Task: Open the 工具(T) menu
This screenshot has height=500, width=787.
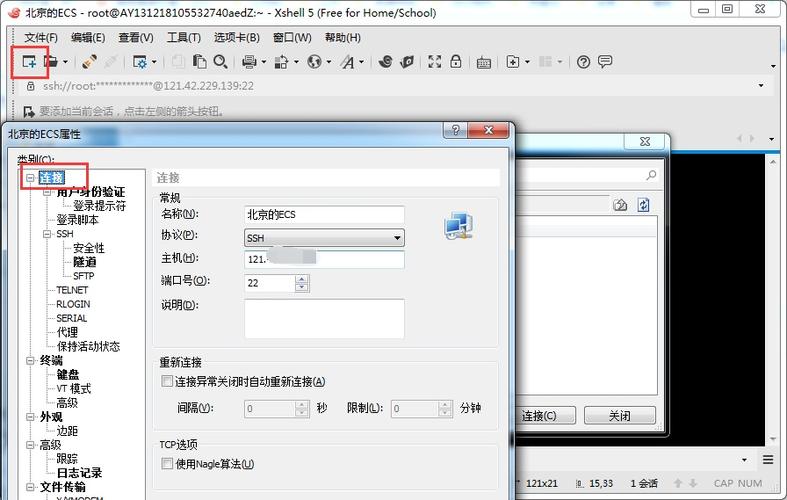Action: [x=184, y=38]
